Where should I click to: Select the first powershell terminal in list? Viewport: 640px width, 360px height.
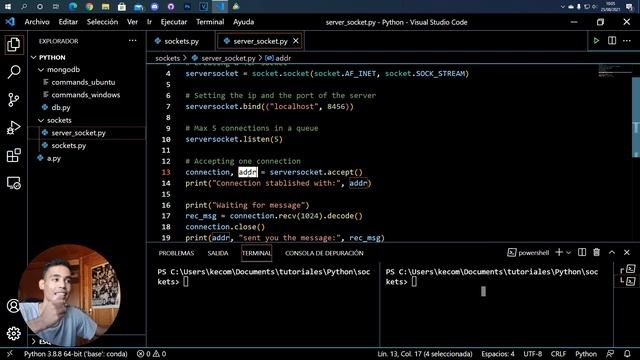[x=628, y=269]
